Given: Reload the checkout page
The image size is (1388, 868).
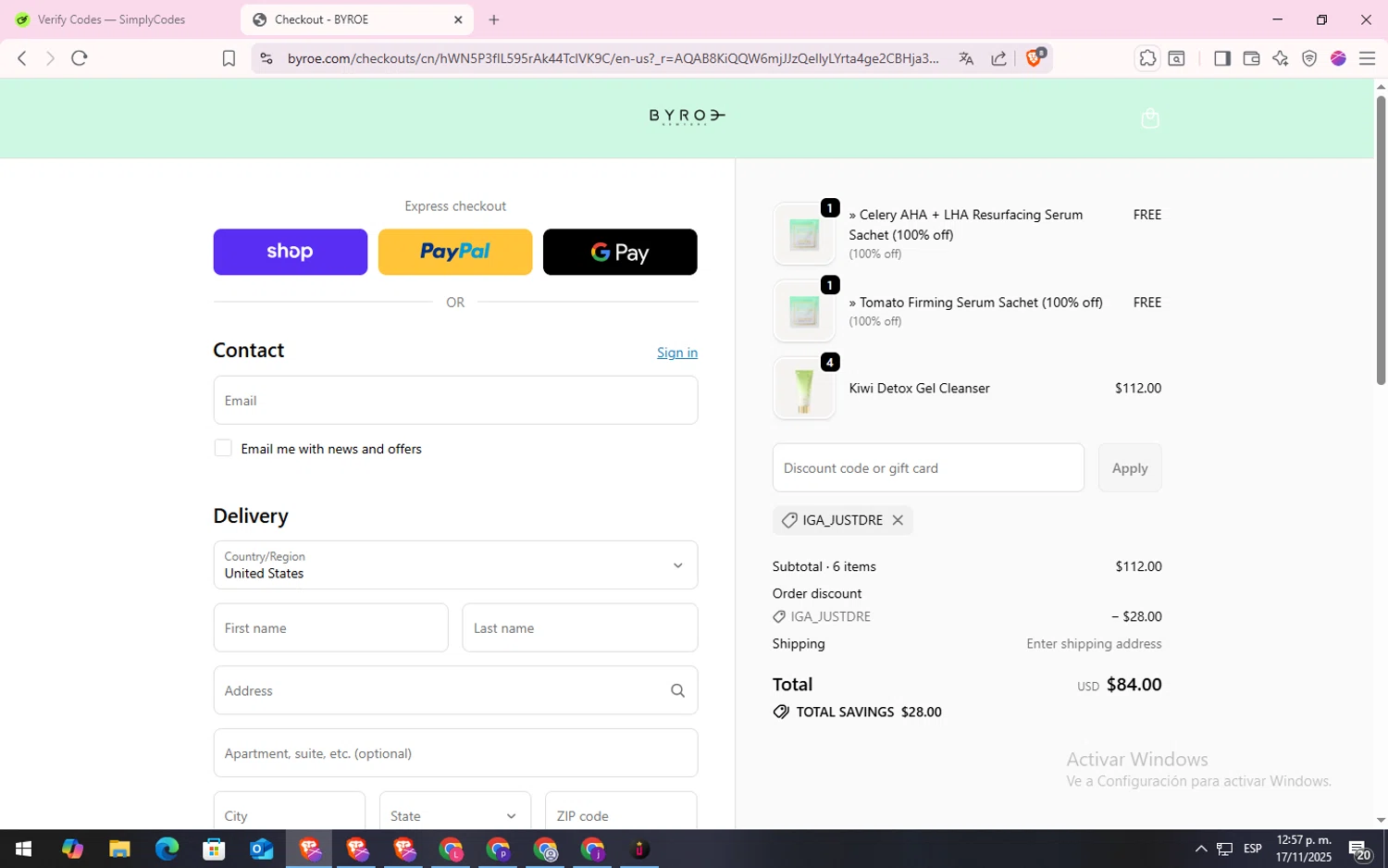Looking at the screenshot, I should click(80, 58).
